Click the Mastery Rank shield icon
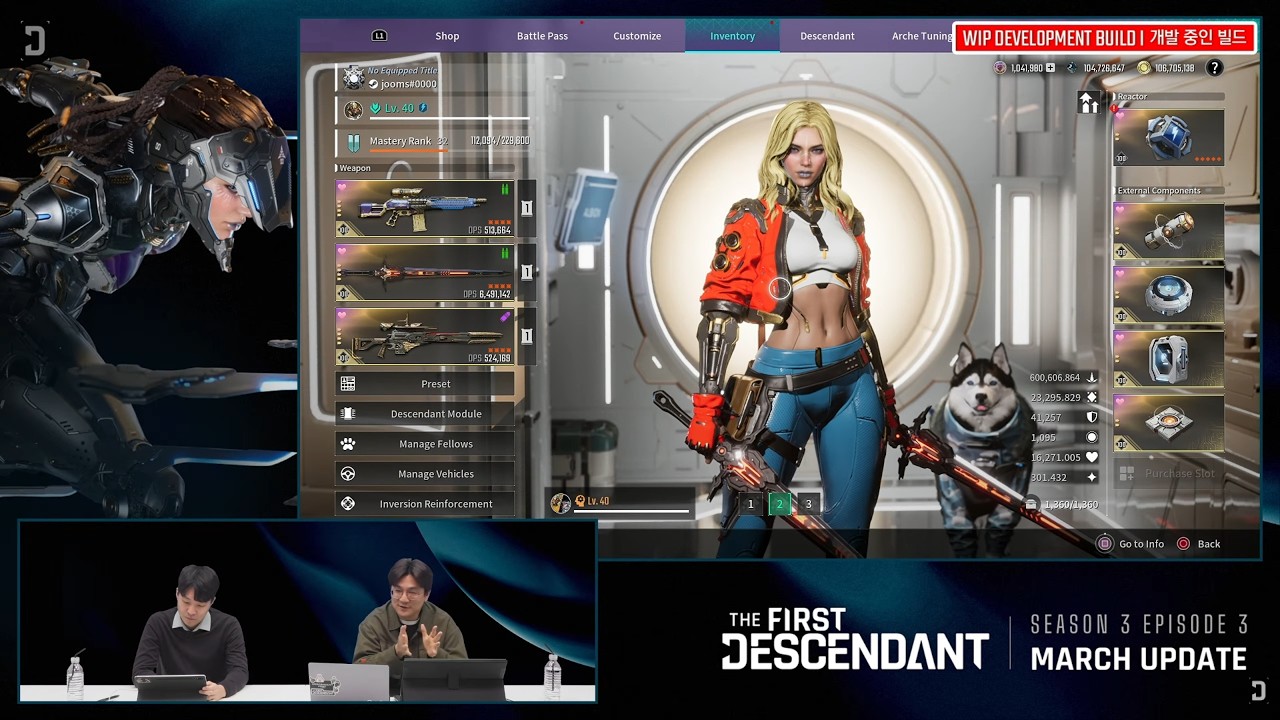Viewport: 1280px width, 720px height. click(352, 141)
